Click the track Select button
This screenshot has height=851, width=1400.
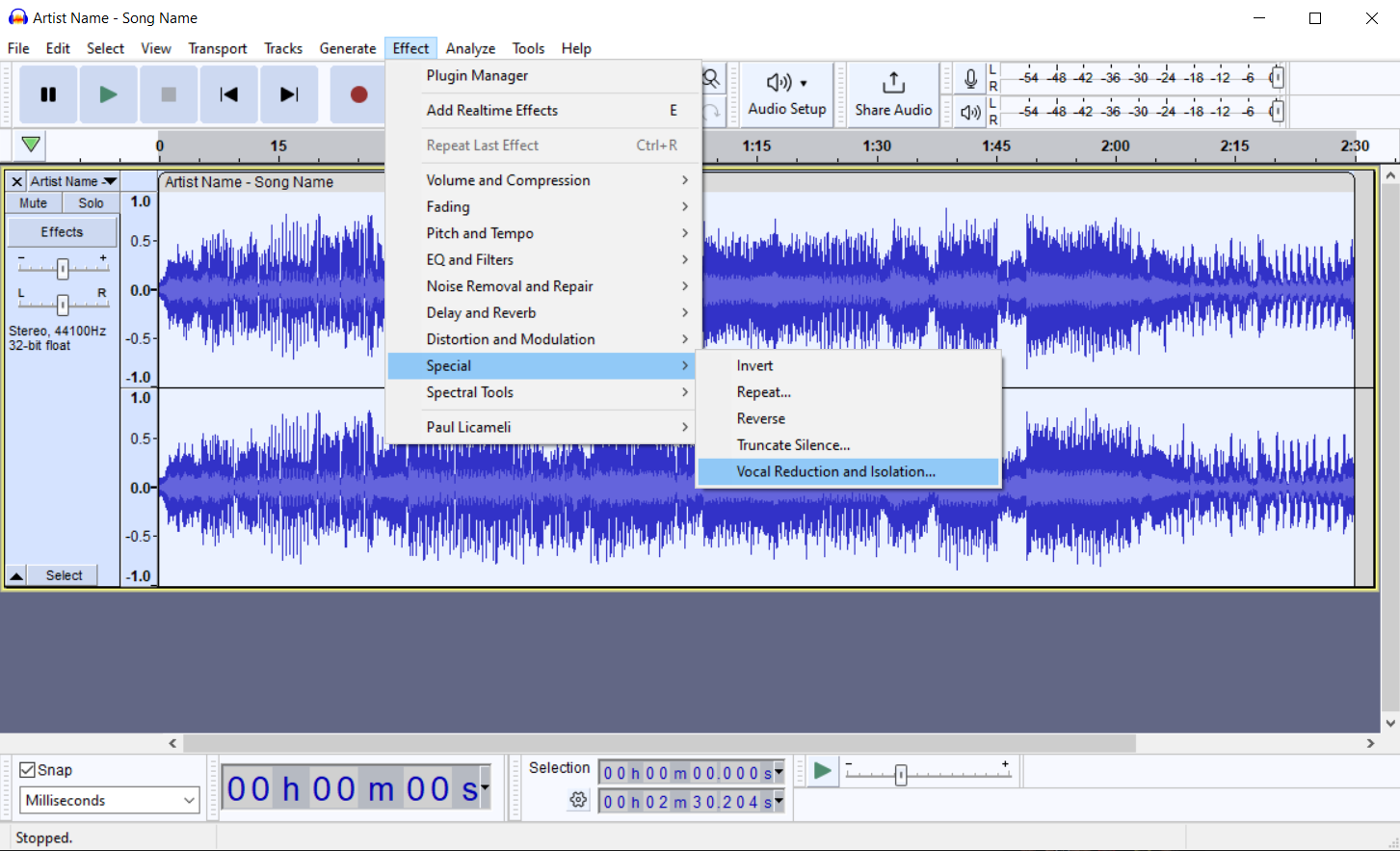tap(64, 575)
